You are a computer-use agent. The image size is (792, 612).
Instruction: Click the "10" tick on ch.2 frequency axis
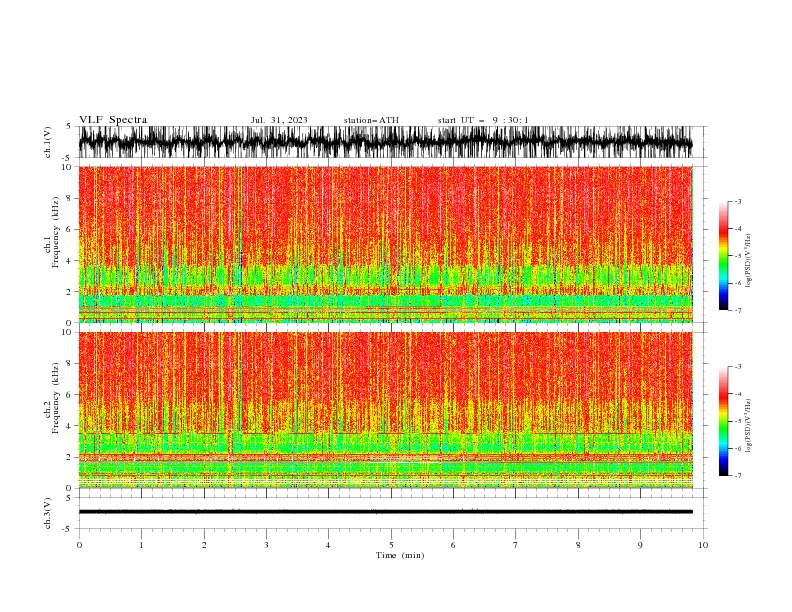(67, 332)
